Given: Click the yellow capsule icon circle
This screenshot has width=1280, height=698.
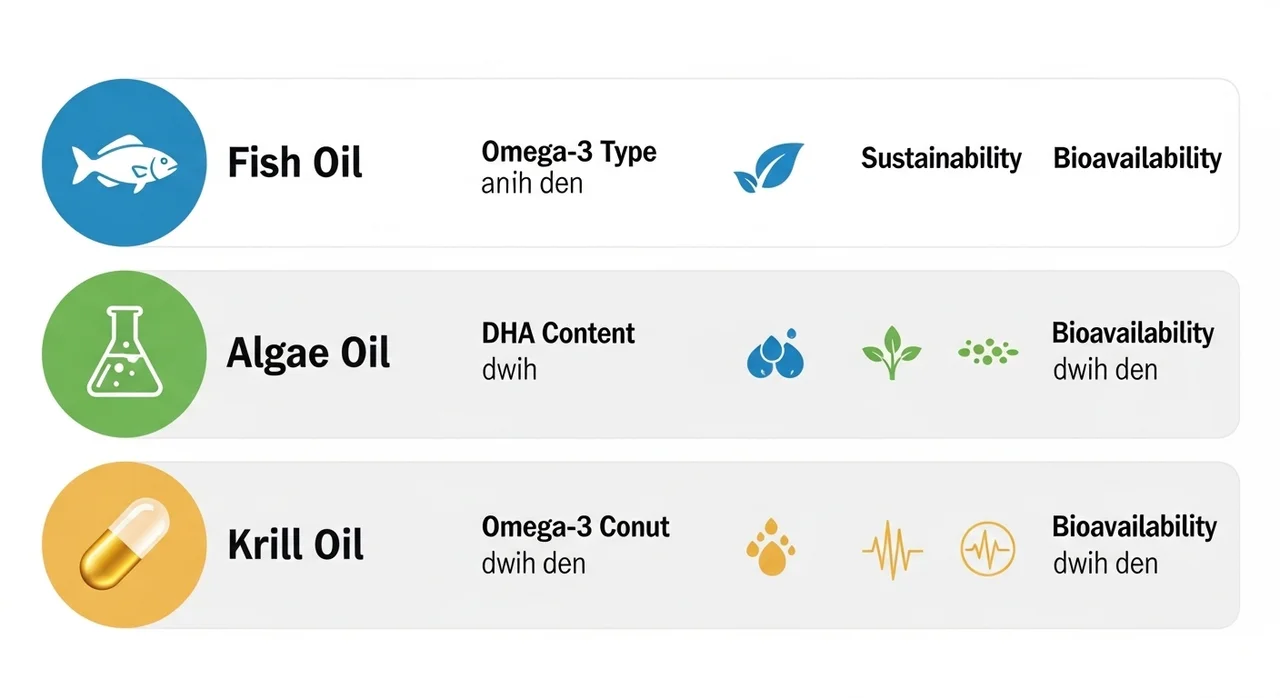Looking at the screenshot, I should 124,545.
